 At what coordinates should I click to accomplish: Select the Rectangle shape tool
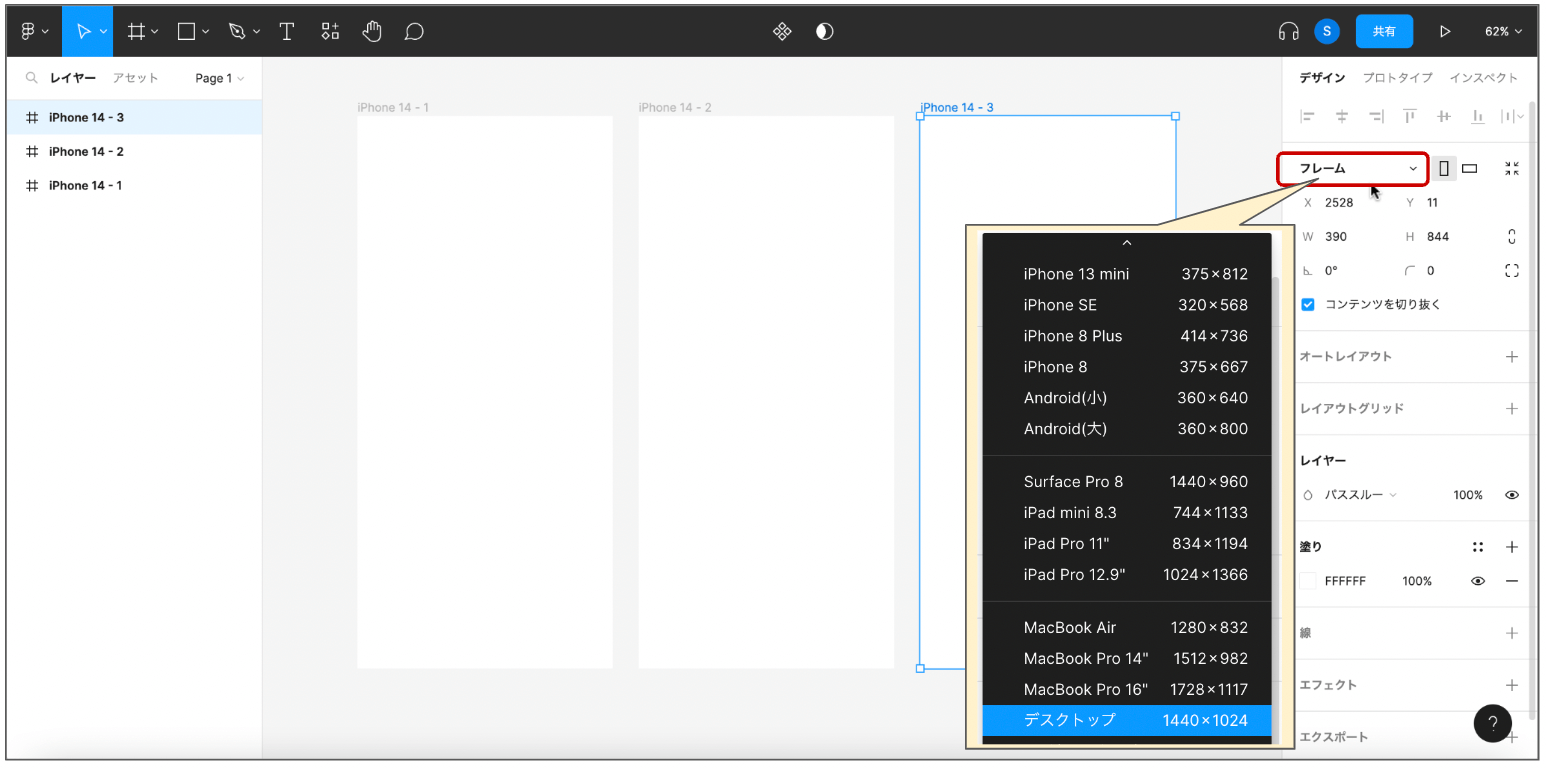(x=186, y=31)
